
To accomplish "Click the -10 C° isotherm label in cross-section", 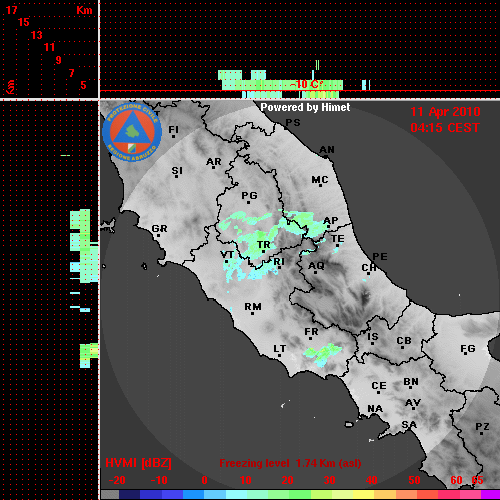I will [306, 84].
